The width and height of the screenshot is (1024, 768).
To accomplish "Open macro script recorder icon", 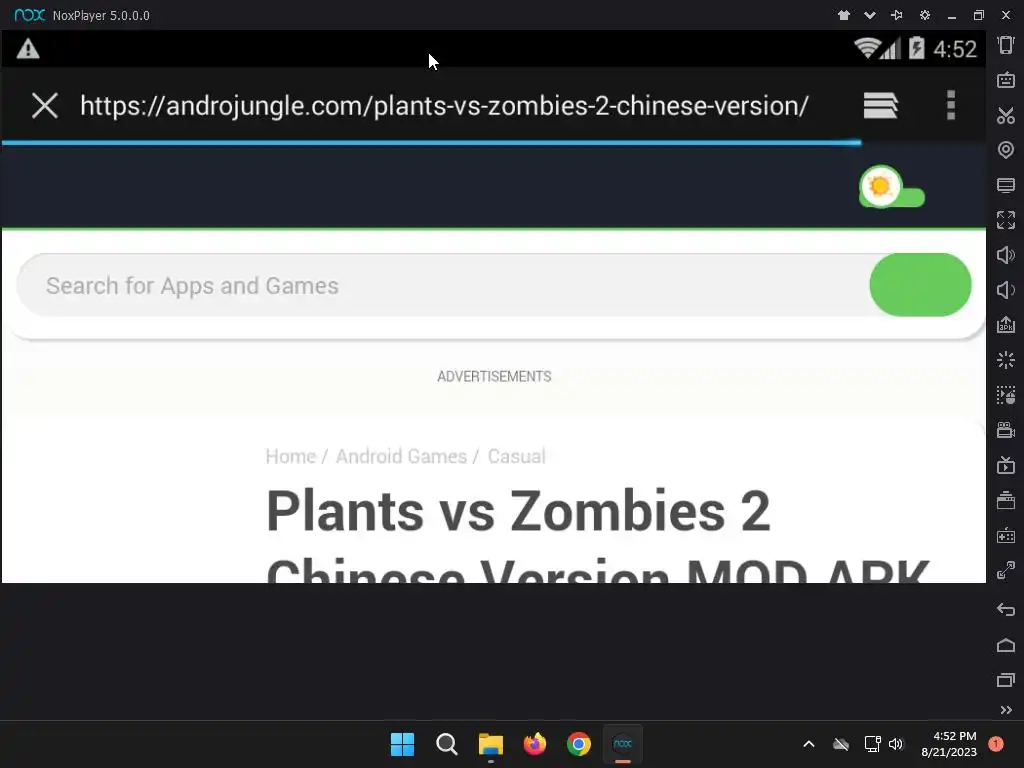I will [x=1006, y=395].
